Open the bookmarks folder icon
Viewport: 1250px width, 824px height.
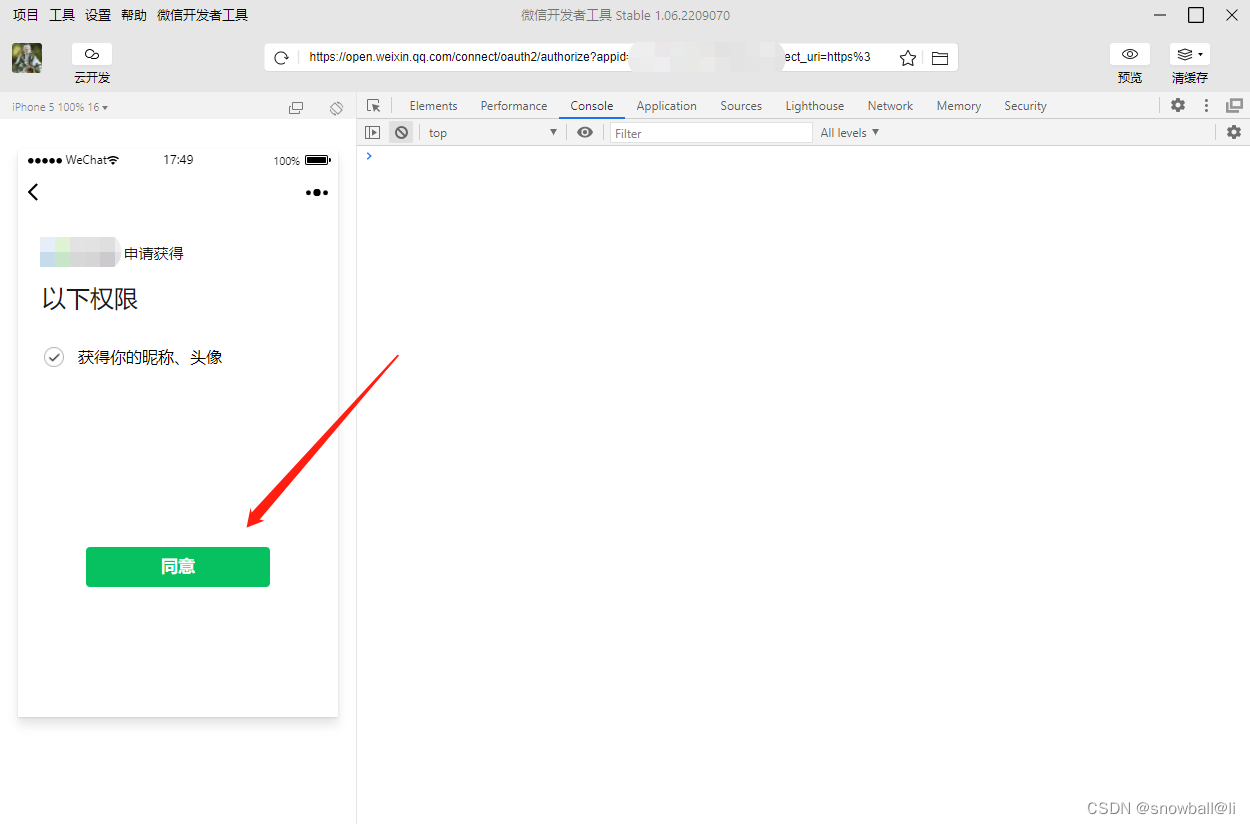(x=940, y=58)
